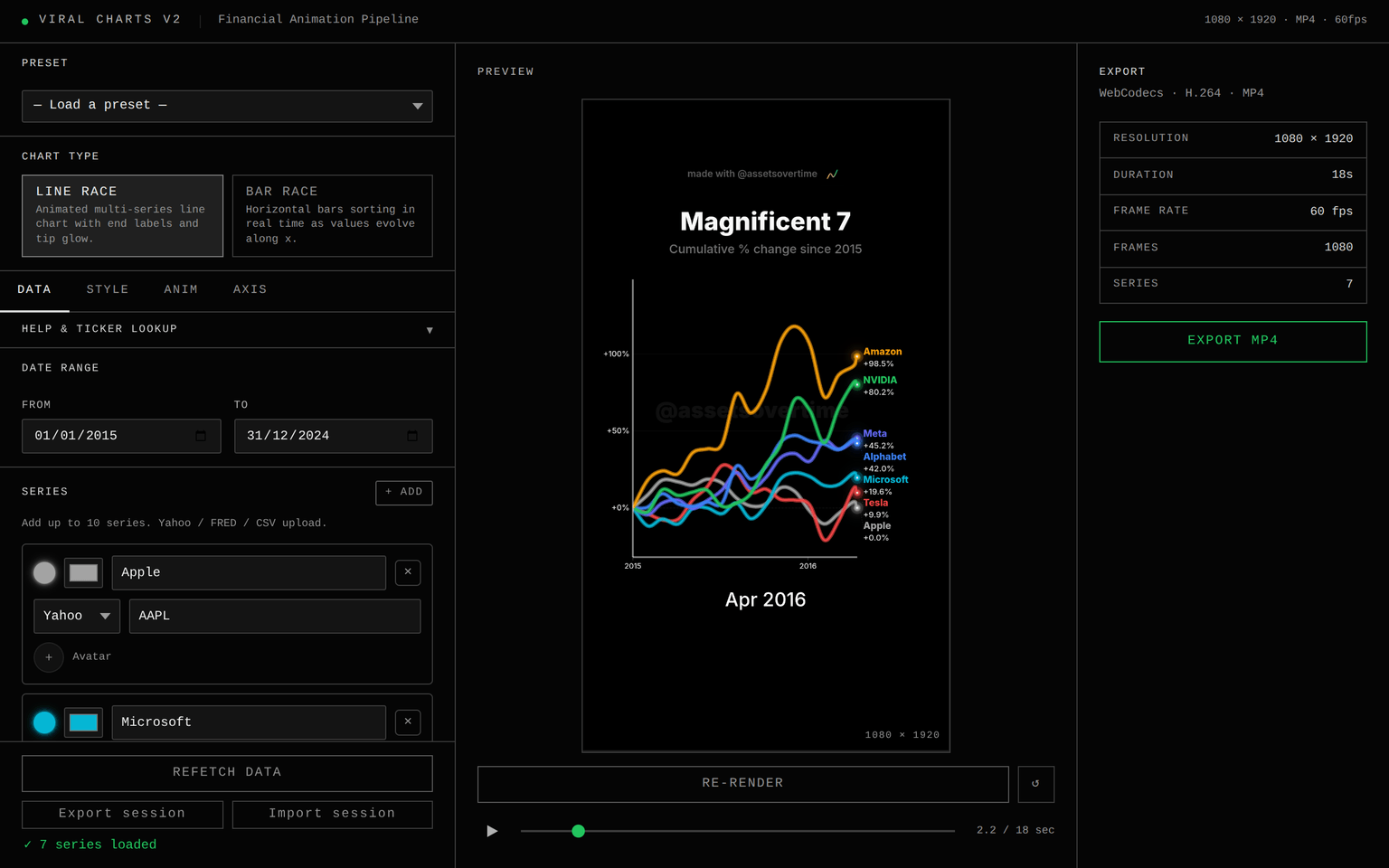Click the 'Financial Animation Pipeline' subtitle
Viewport: 1389px width, 868px height.
point(318,19)
